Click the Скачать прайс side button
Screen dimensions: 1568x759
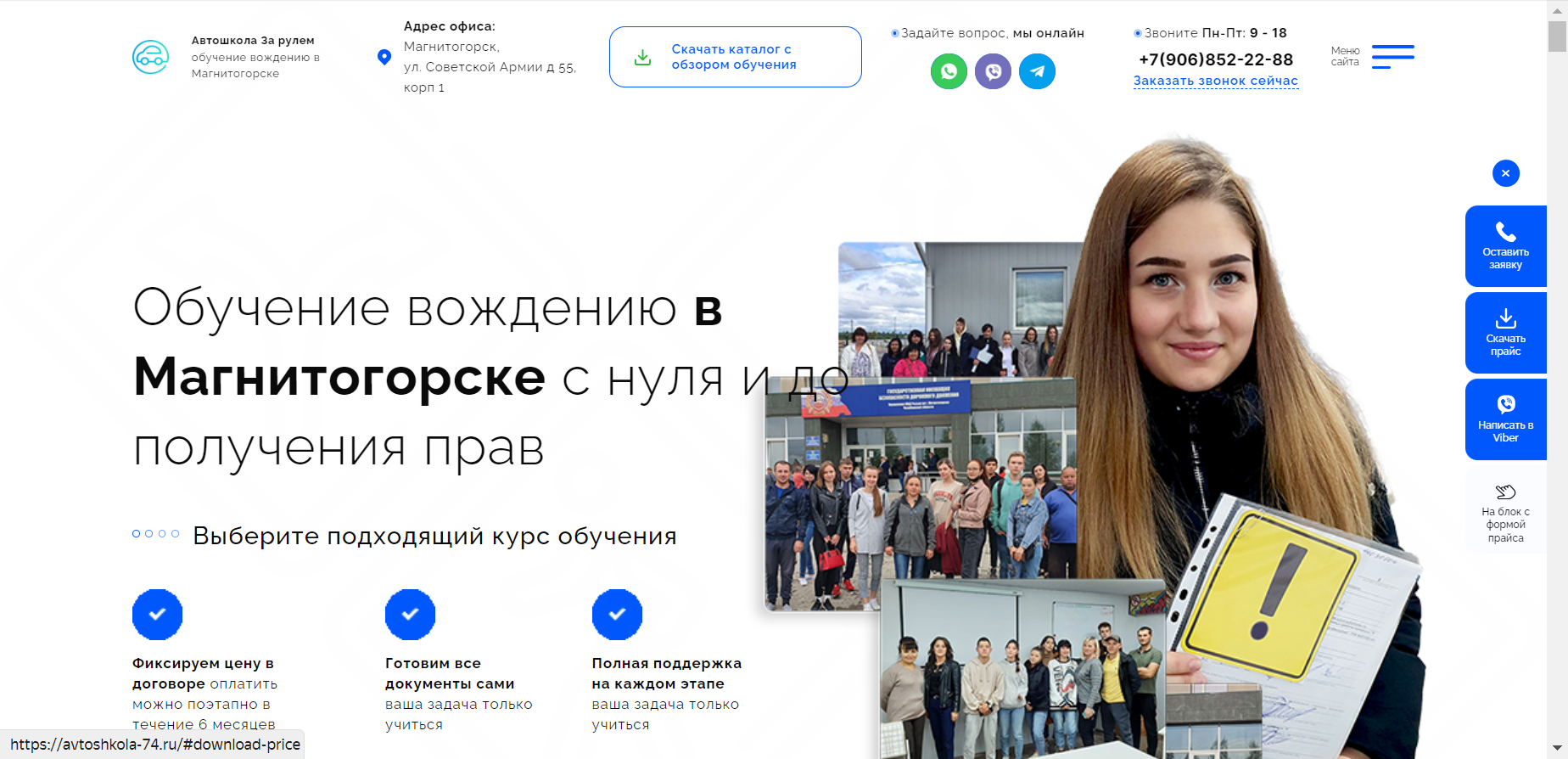coord(1505,333)
